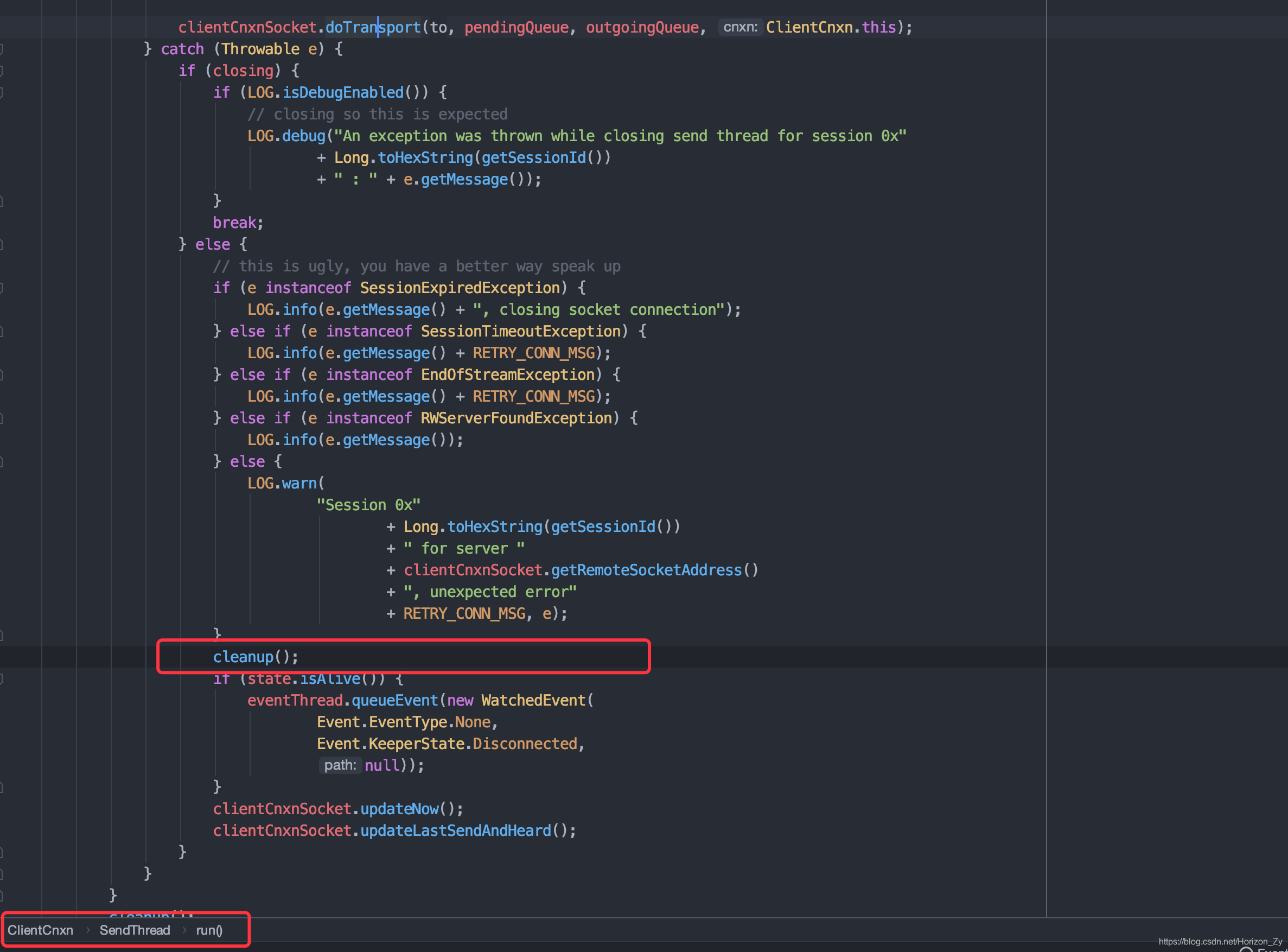The image size is (1288, 952).
Task: Fold the if (state.isAlive()) block marker
Action: click(x=2, y=679)
